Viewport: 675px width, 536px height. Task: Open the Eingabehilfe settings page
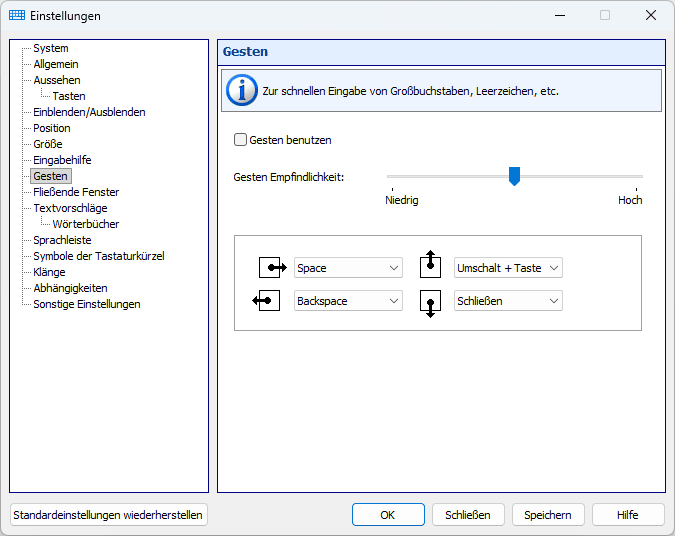62,160
